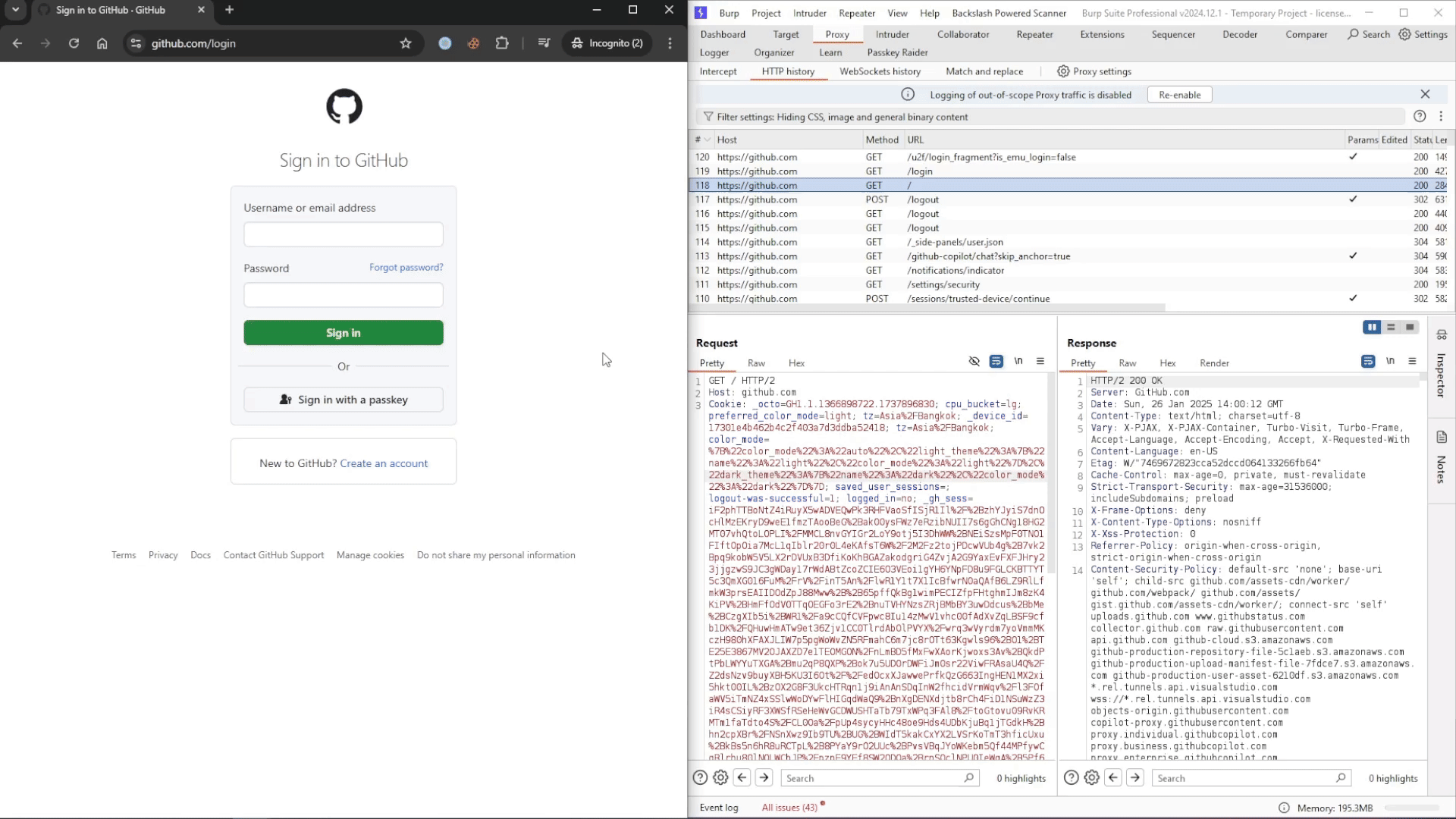Bookmark this page with the star icon
1456x819 pixels.
tap(406, 43)
